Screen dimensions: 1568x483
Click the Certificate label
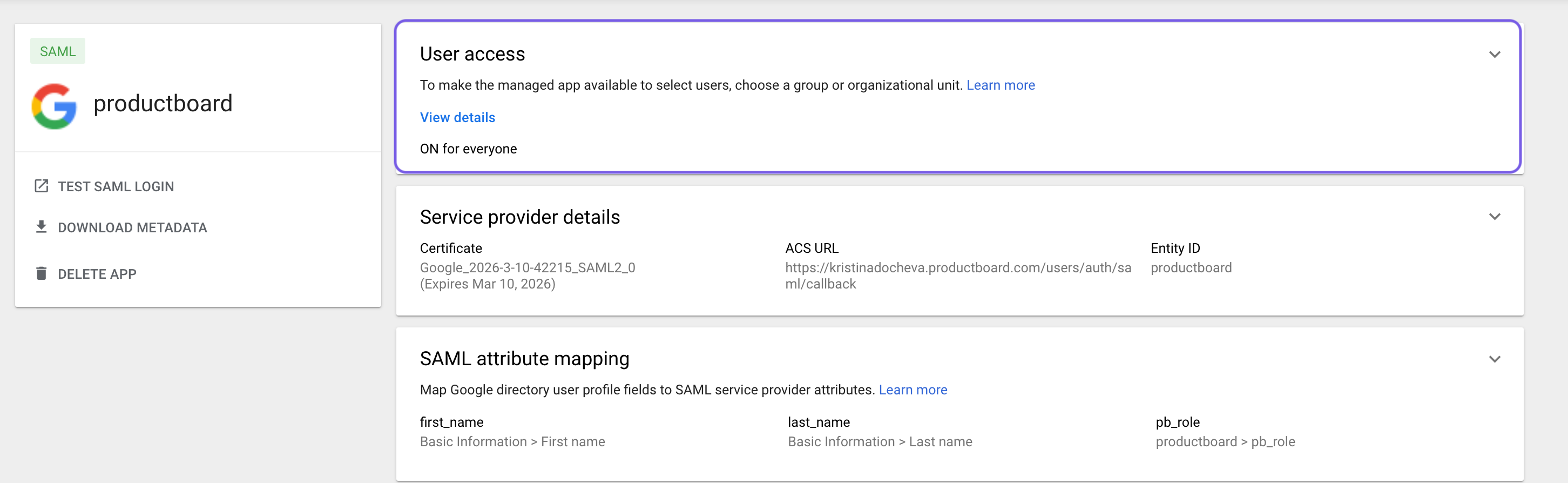click(450, 249)
